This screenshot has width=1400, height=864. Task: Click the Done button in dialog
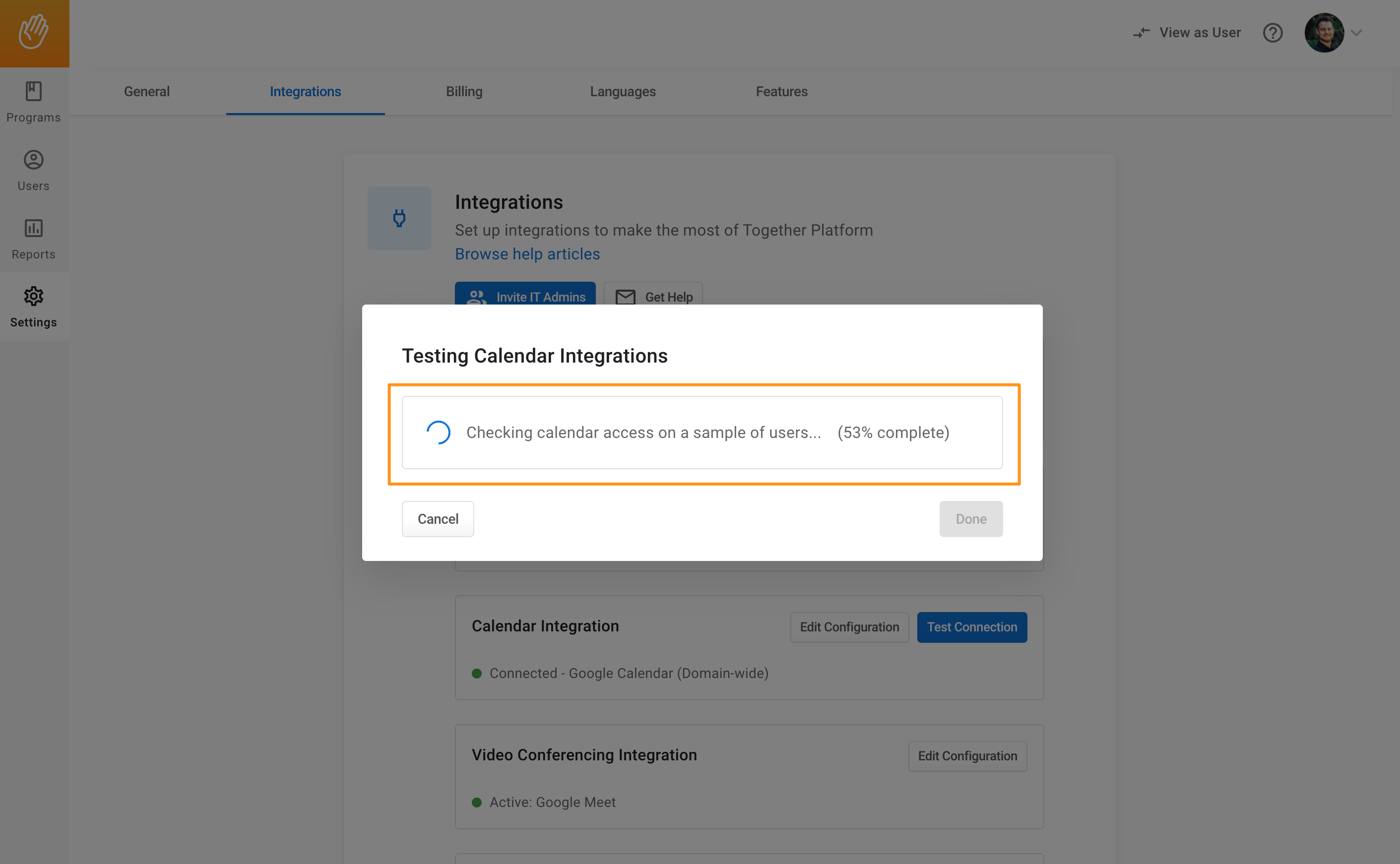click(x=971, y=519)
